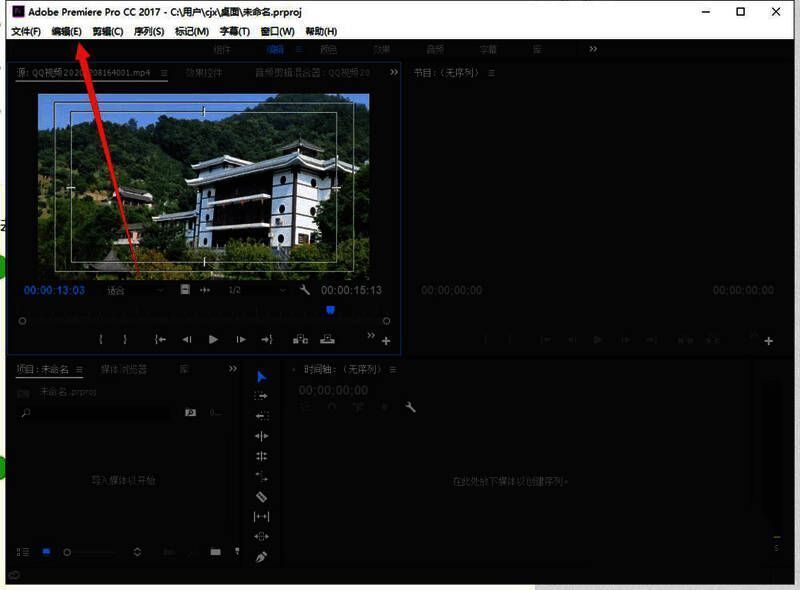Viewport: 800px width, 590px height.
Task: Open the Source monitor panel menu
Action: [x=164, y=72]
